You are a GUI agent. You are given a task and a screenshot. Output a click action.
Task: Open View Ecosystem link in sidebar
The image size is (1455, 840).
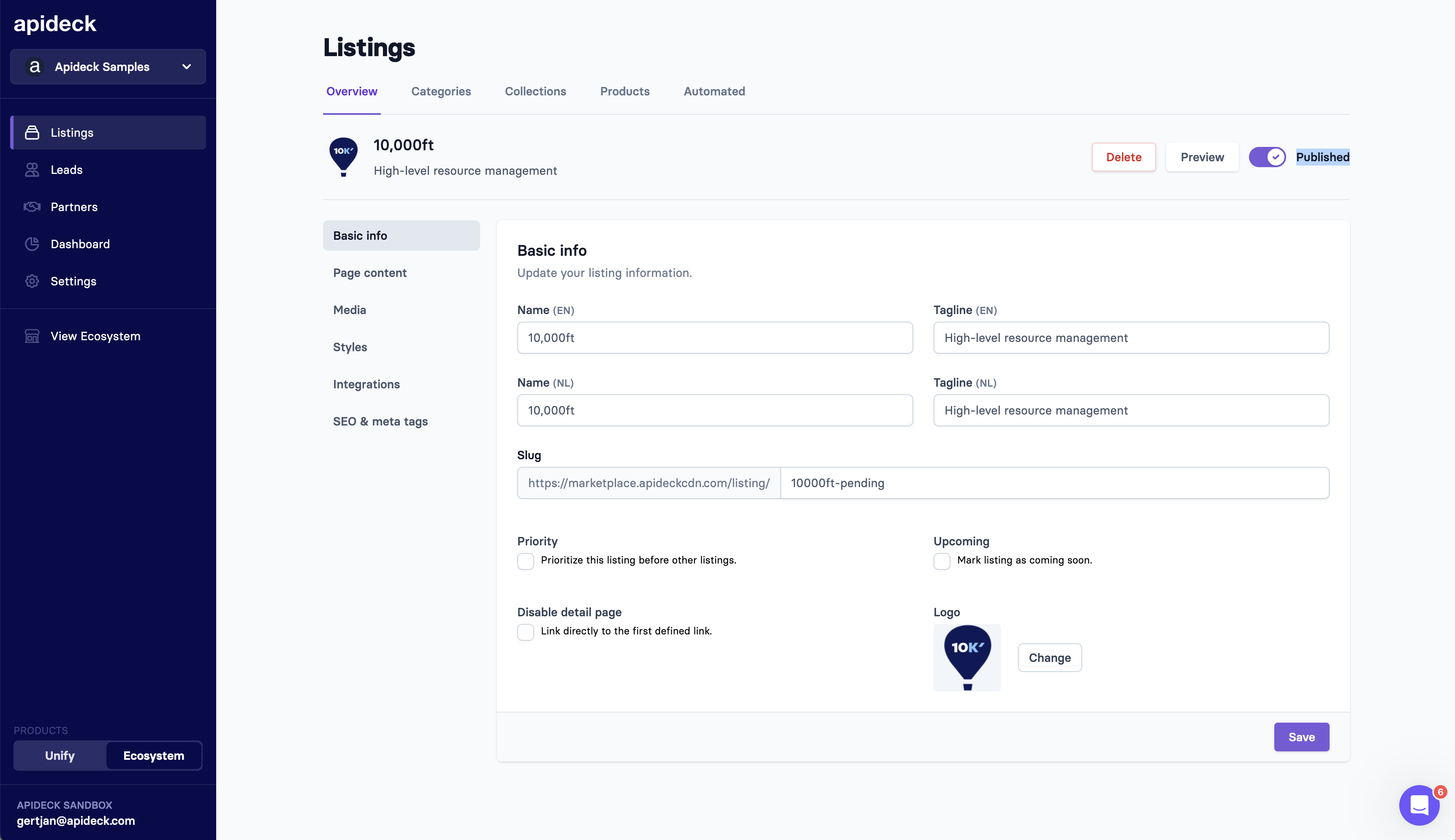(x=108, y=336)
